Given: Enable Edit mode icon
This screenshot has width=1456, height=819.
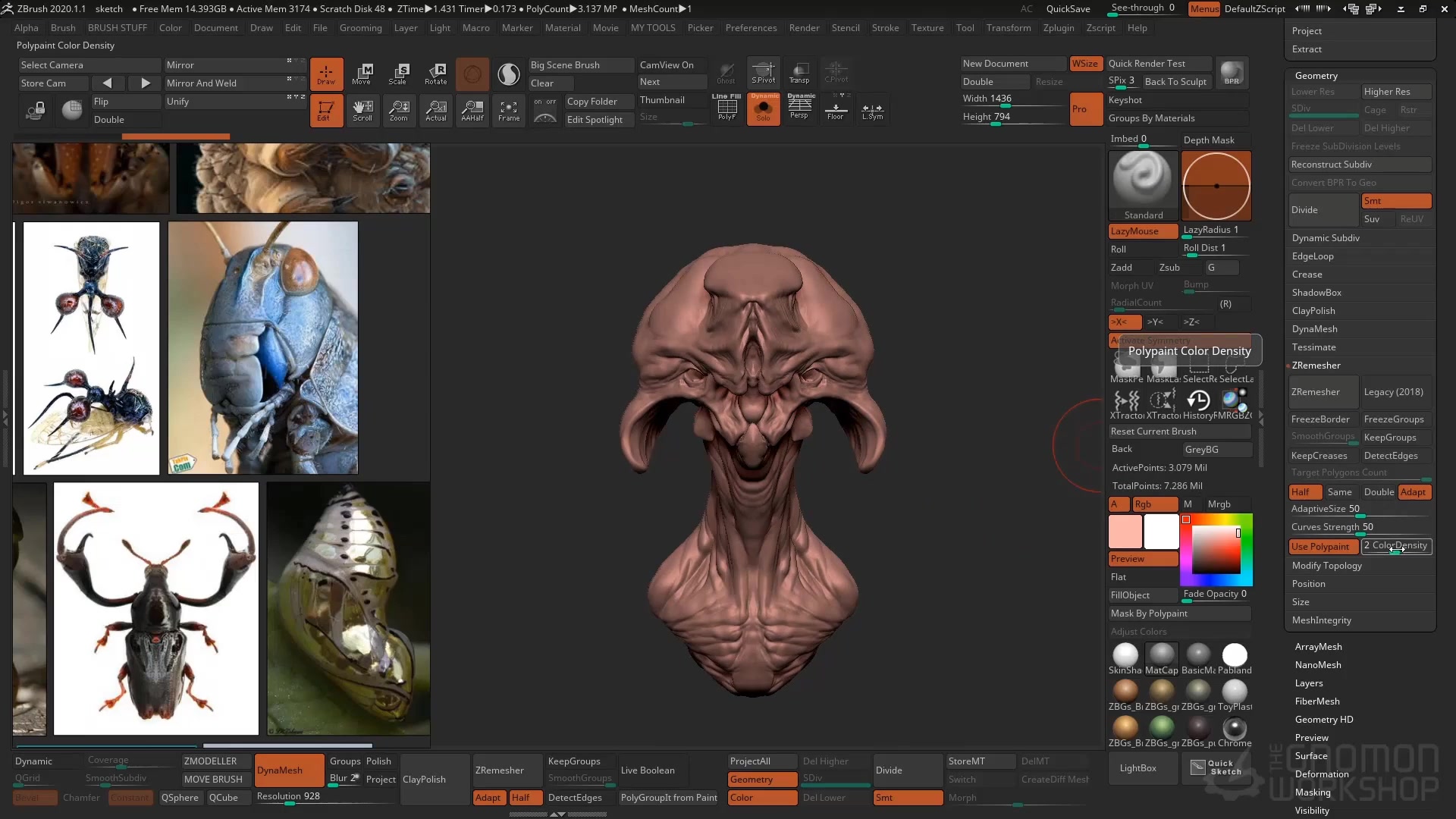Looking at the screenshot, I should (x=326, y=110).
